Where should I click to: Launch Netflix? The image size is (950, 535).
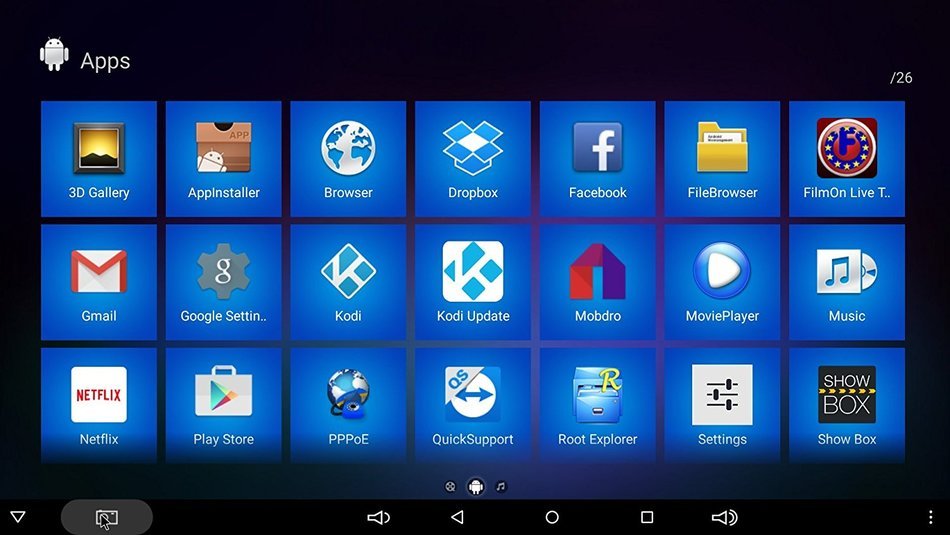(x=99, y=406)
